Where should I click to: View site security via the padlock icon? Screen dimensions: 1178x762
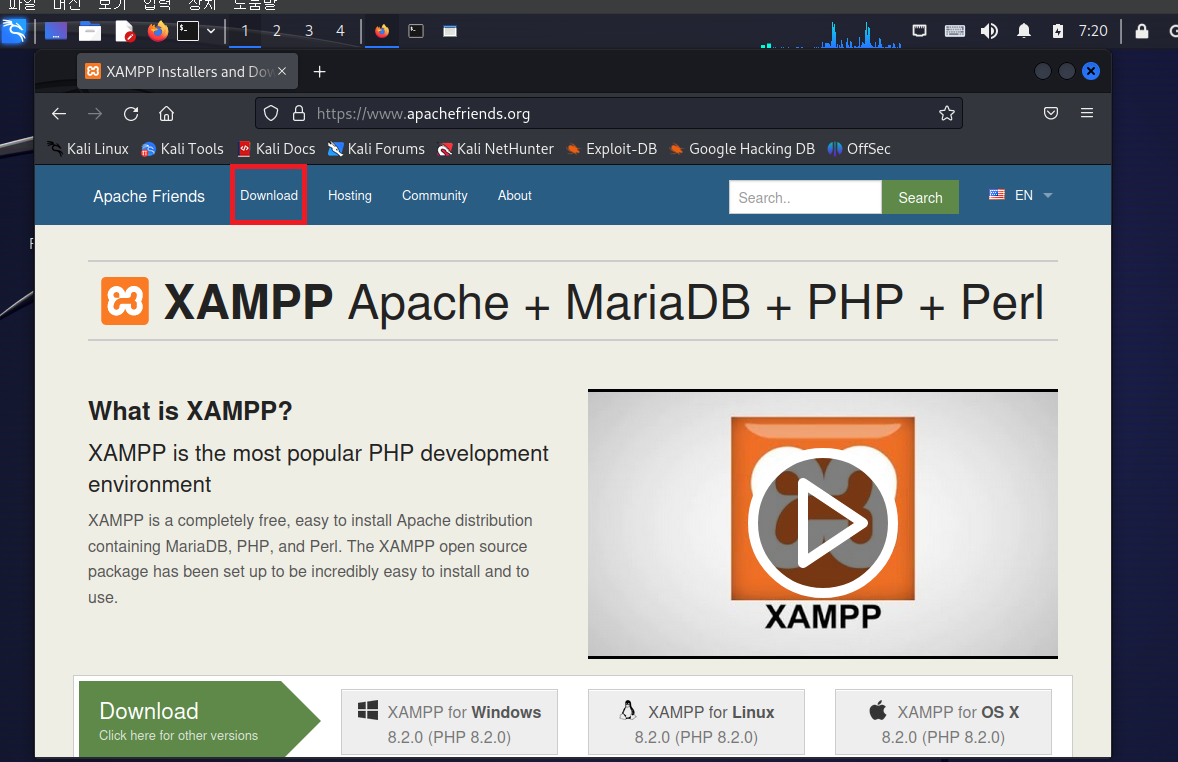pyautogui.click(x=299, y=113)
